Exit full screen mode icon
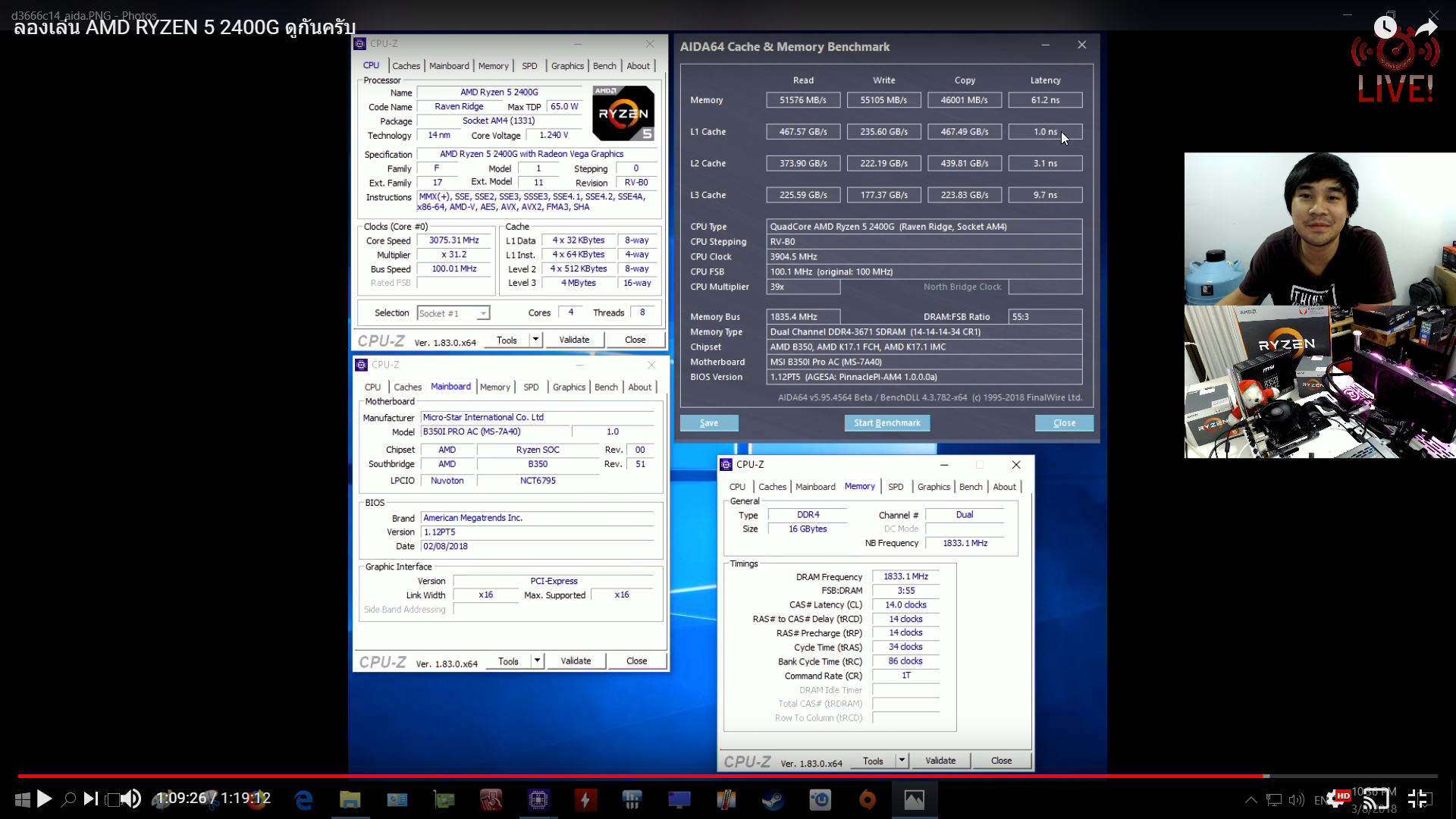Image resolution: width=1456 pixels, height=819 pixels. (1419, 799)
